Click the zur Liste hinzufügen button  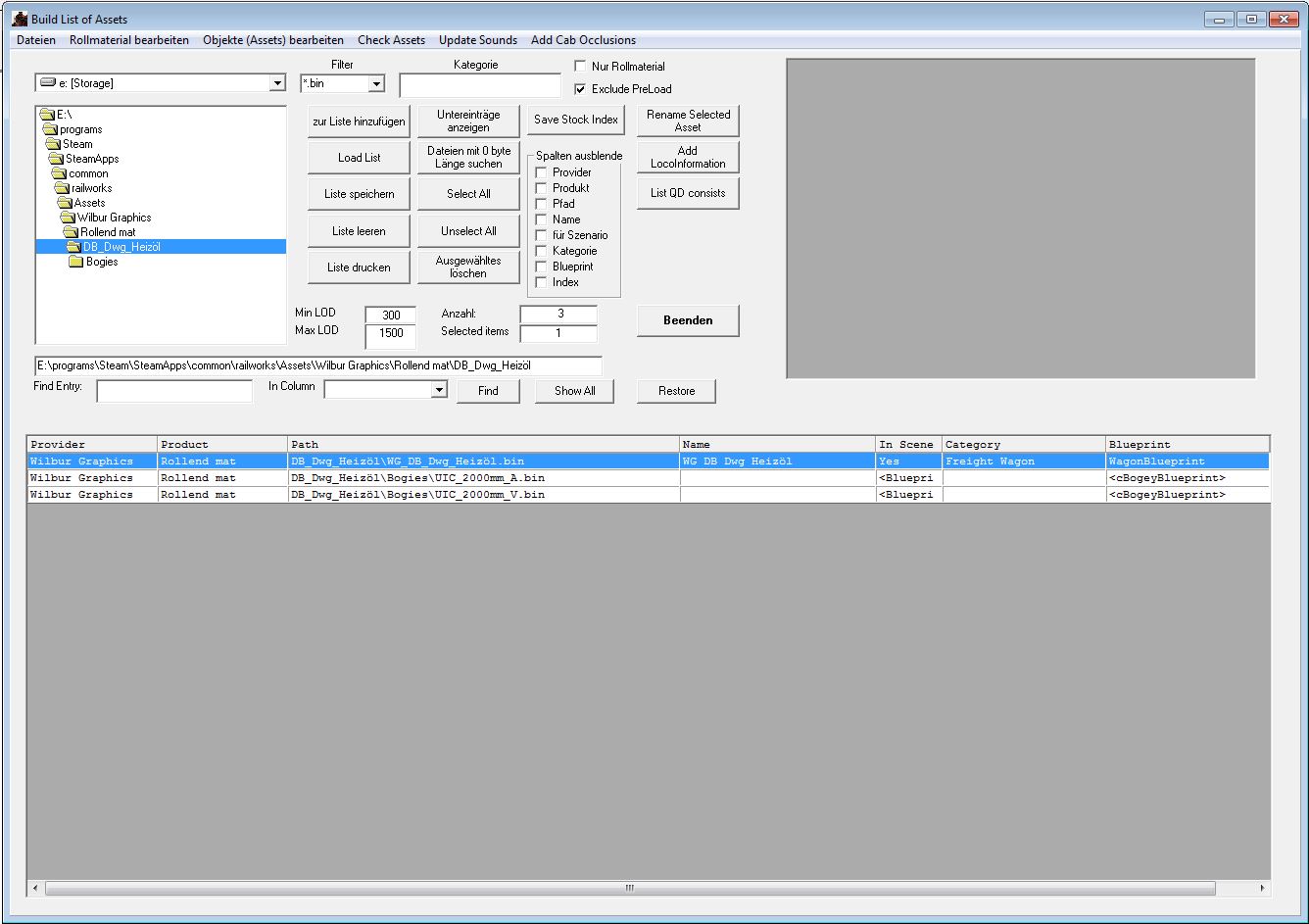pos(359,122)
